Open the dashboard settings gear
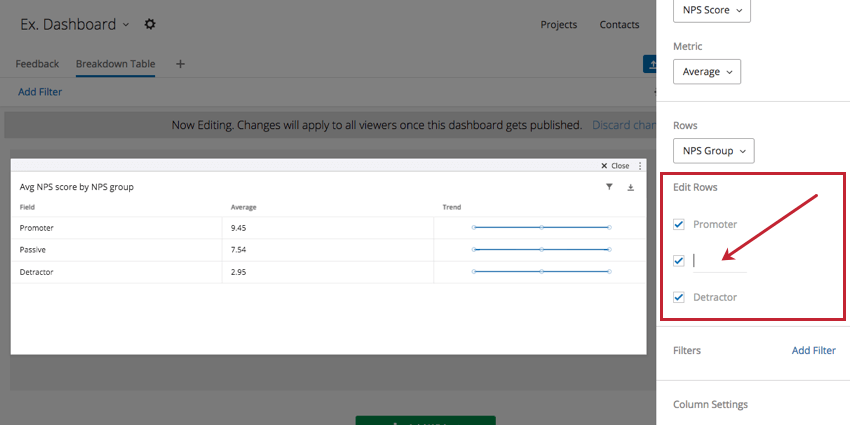The width and height of the screenshot is (850, 425). 150,24
